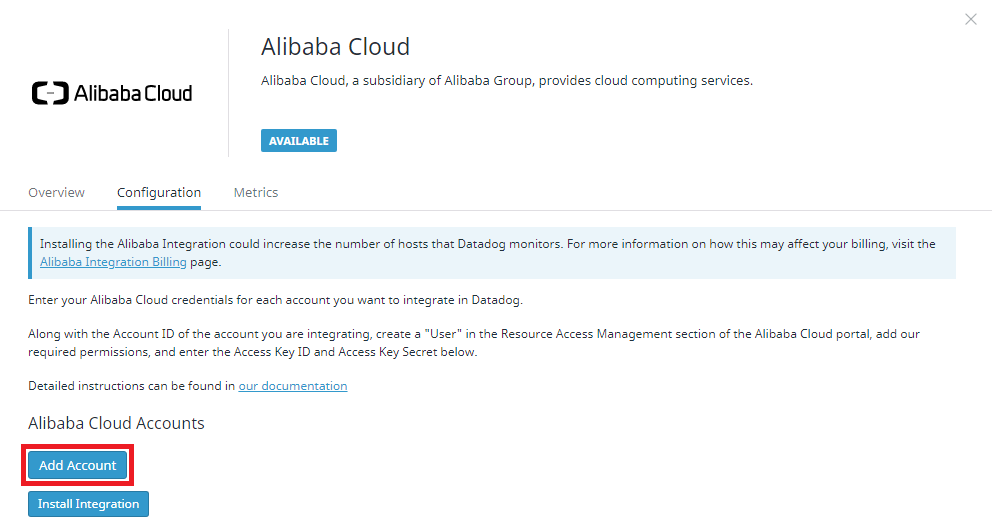
Task: Click the horizontal line under the tabs
Action: 600,210
